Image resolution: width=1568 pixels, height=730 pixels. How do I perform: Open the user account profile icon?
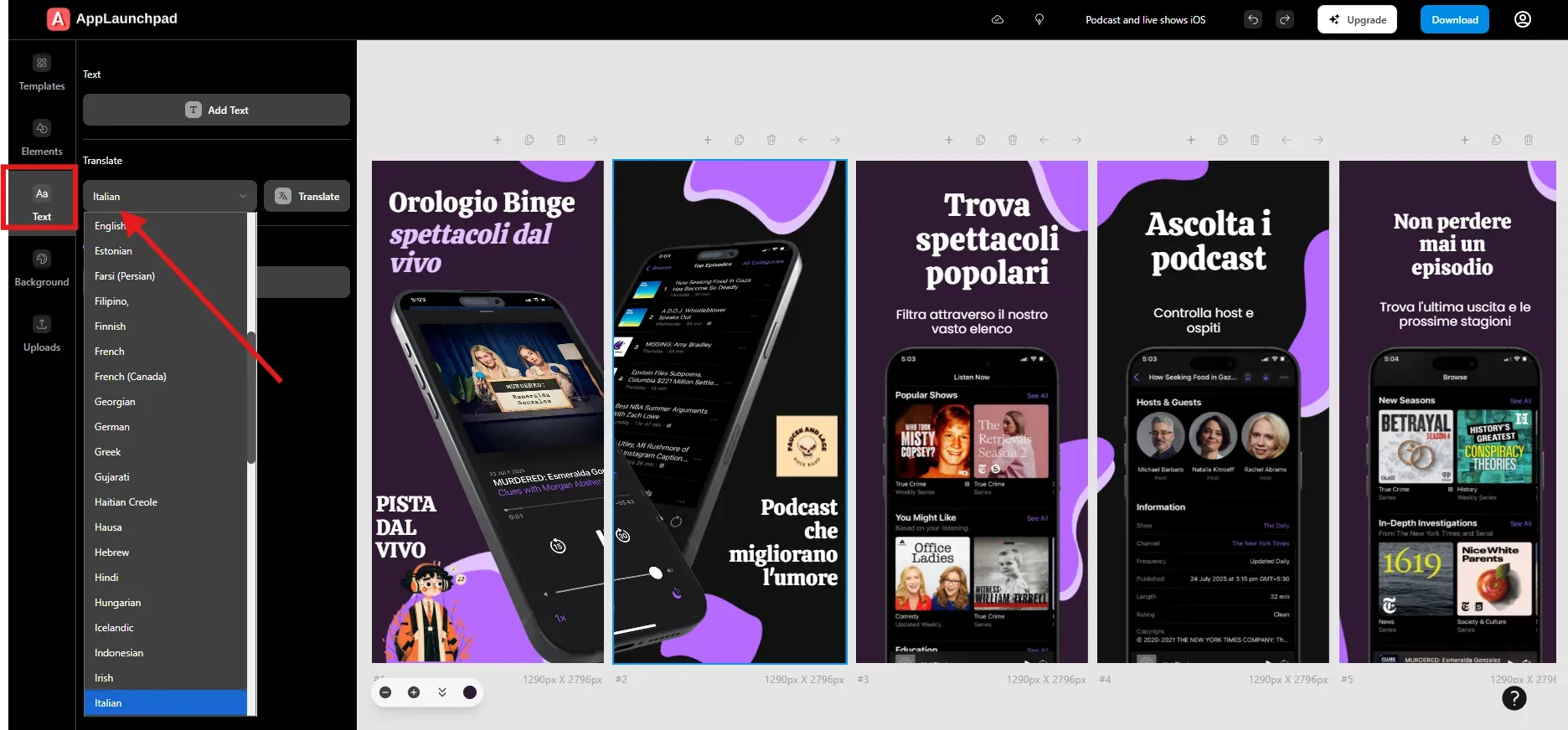(x=1522, y=19)
